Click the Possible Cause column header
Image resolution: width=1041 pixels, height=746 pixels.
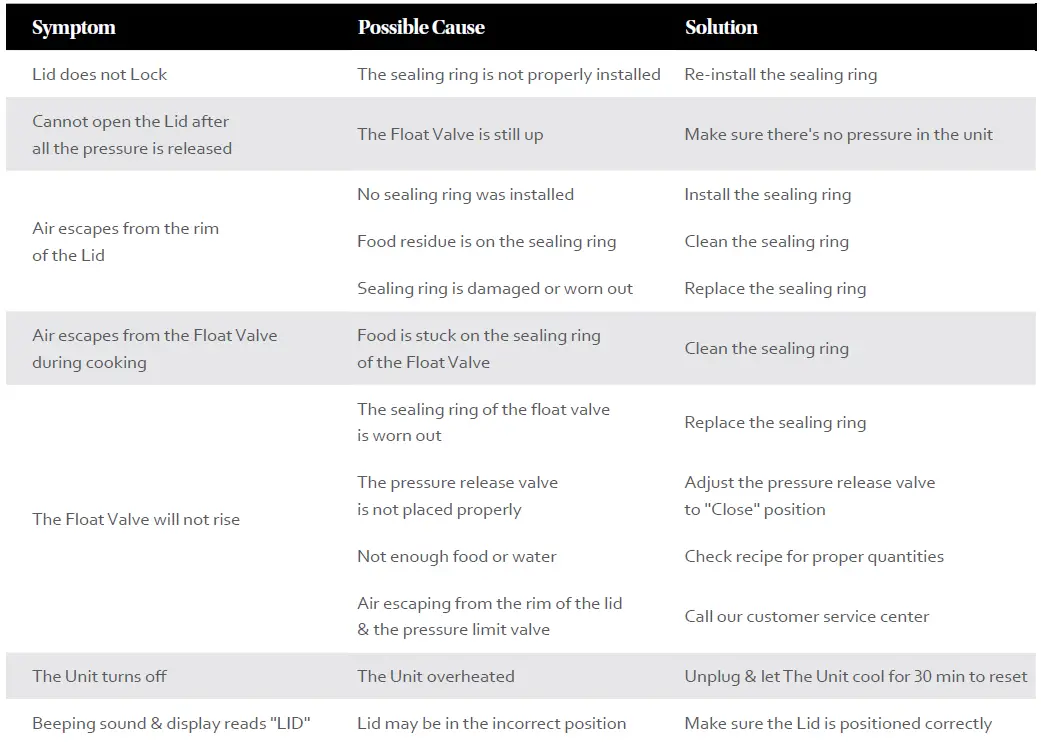pyautogui.click(x=421, y=28)
